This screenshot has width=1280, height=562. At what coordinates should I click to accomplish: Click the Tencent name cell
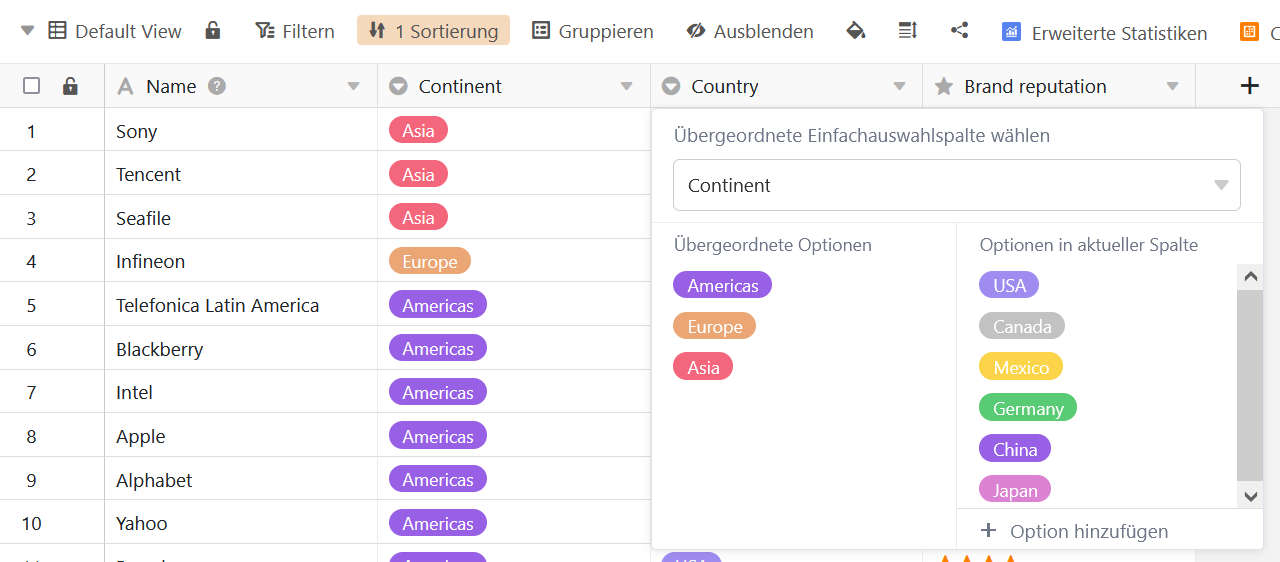(241, 174)
